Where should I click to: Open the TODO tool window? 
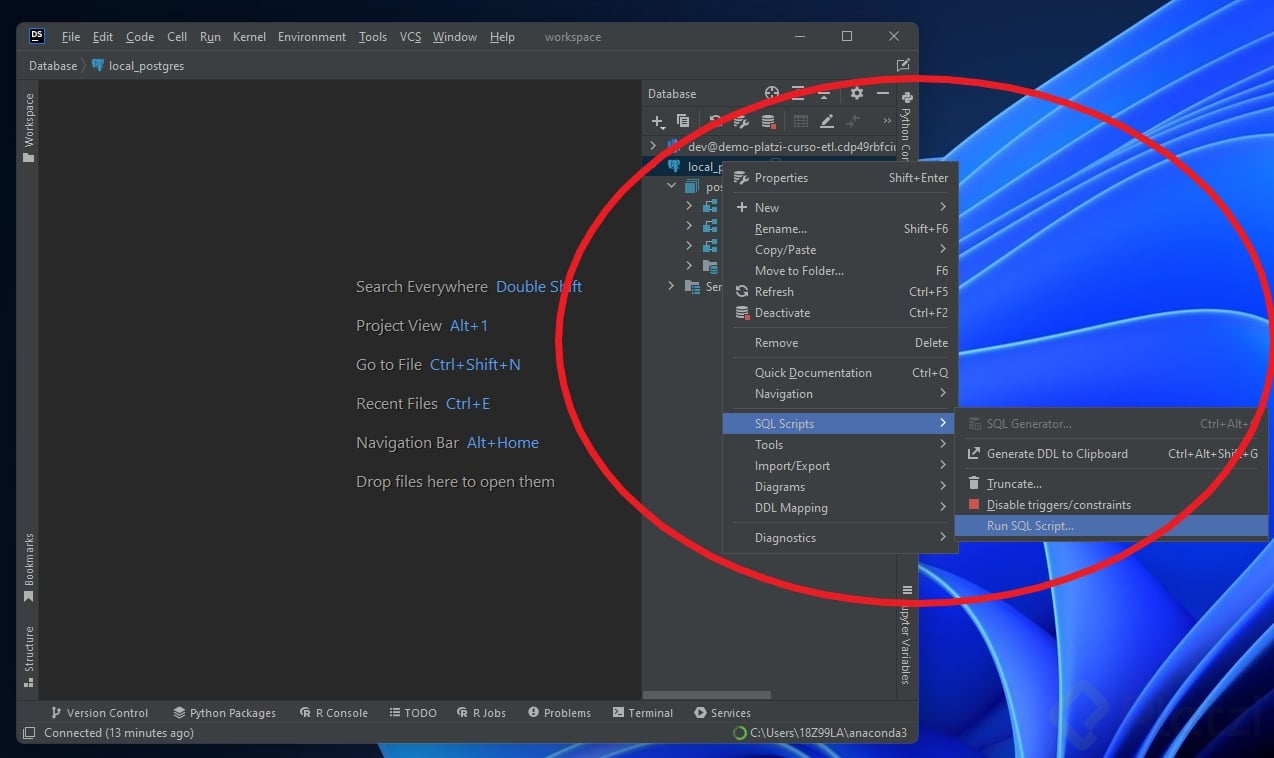tap(413, 713)
